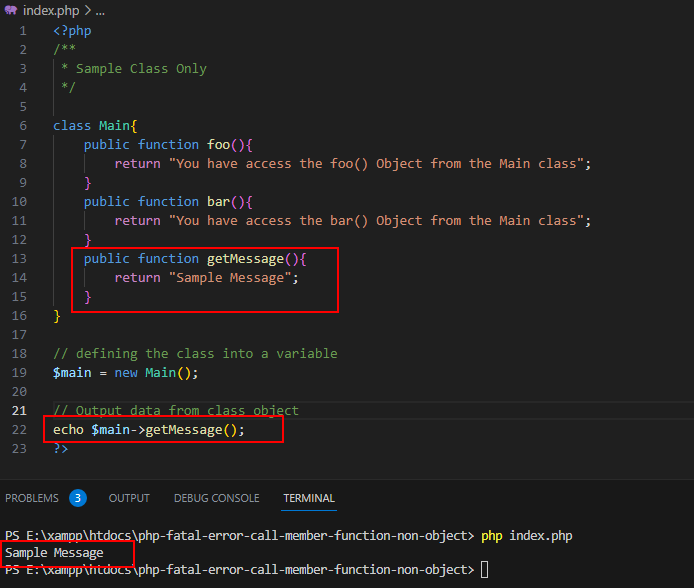Screen dimensions: 694x588
Task: Click 'new Main()' instantiation on line 19
Action: [153, 373]
